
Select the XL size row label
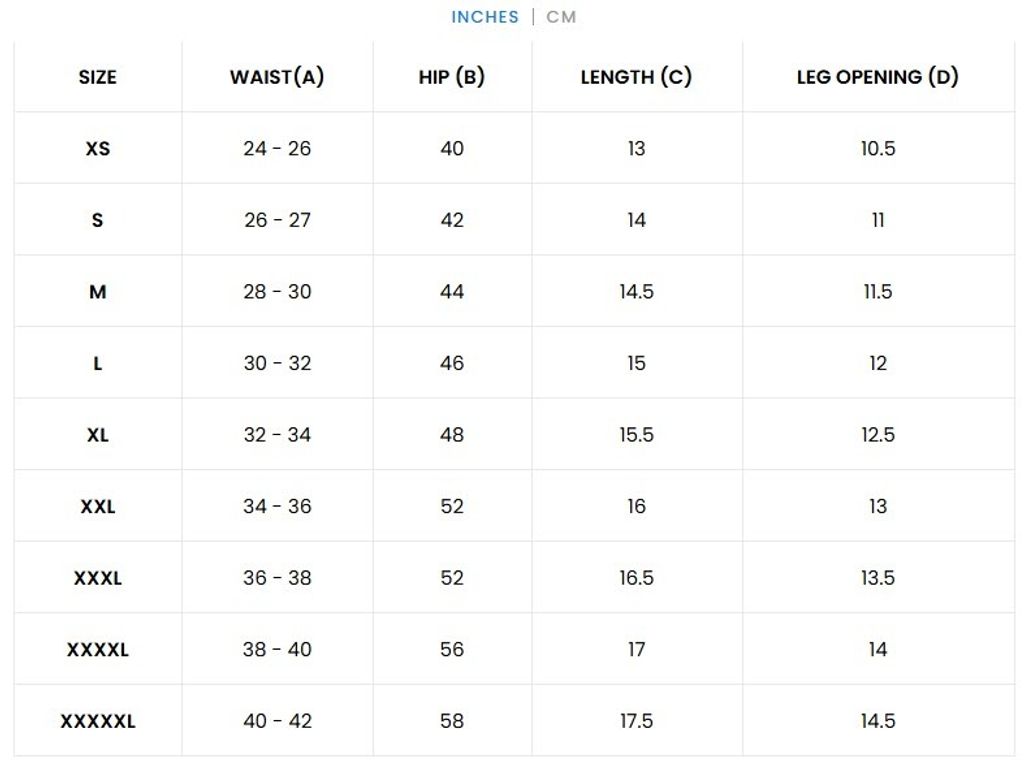[x=97, y=435]
